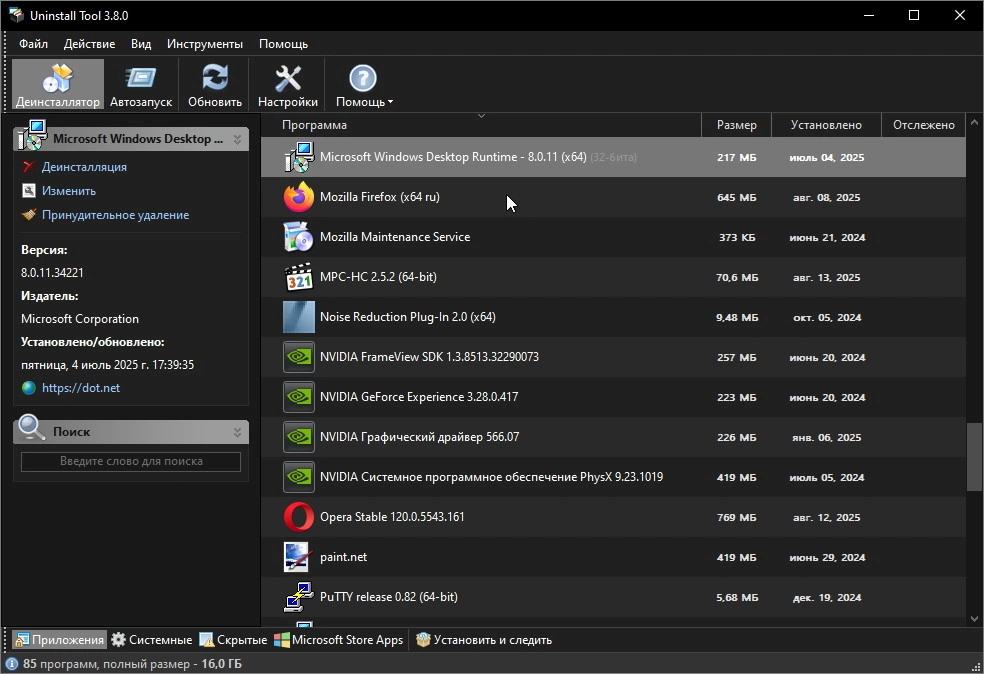Click the Uninstall Tool title bar app icon
The height and width of the screenshot is (674, 984).
[x=16, y=15]
